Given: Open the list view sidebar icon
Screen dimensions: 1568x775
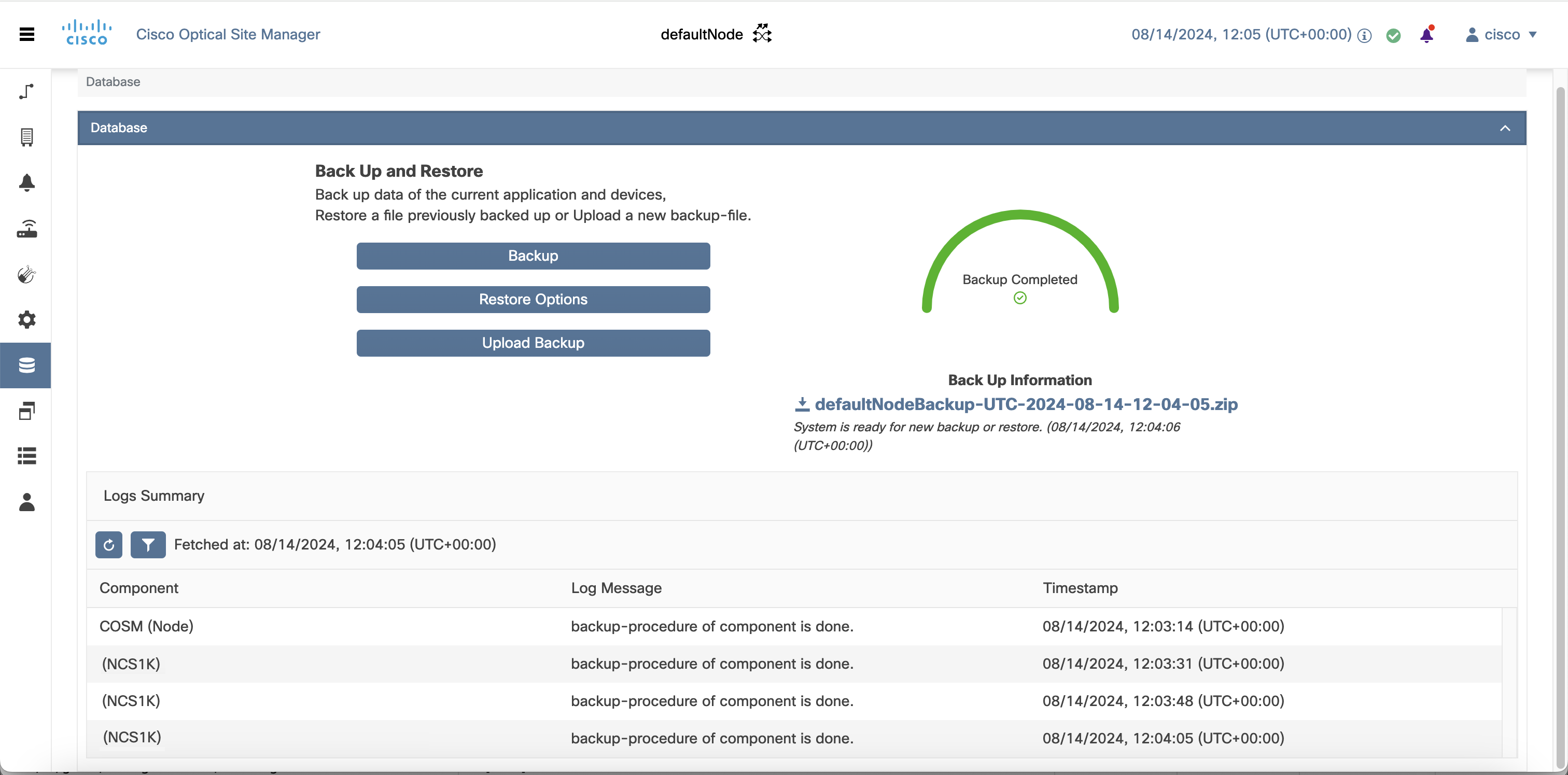Looking at the screenshot, I should 27,456.
